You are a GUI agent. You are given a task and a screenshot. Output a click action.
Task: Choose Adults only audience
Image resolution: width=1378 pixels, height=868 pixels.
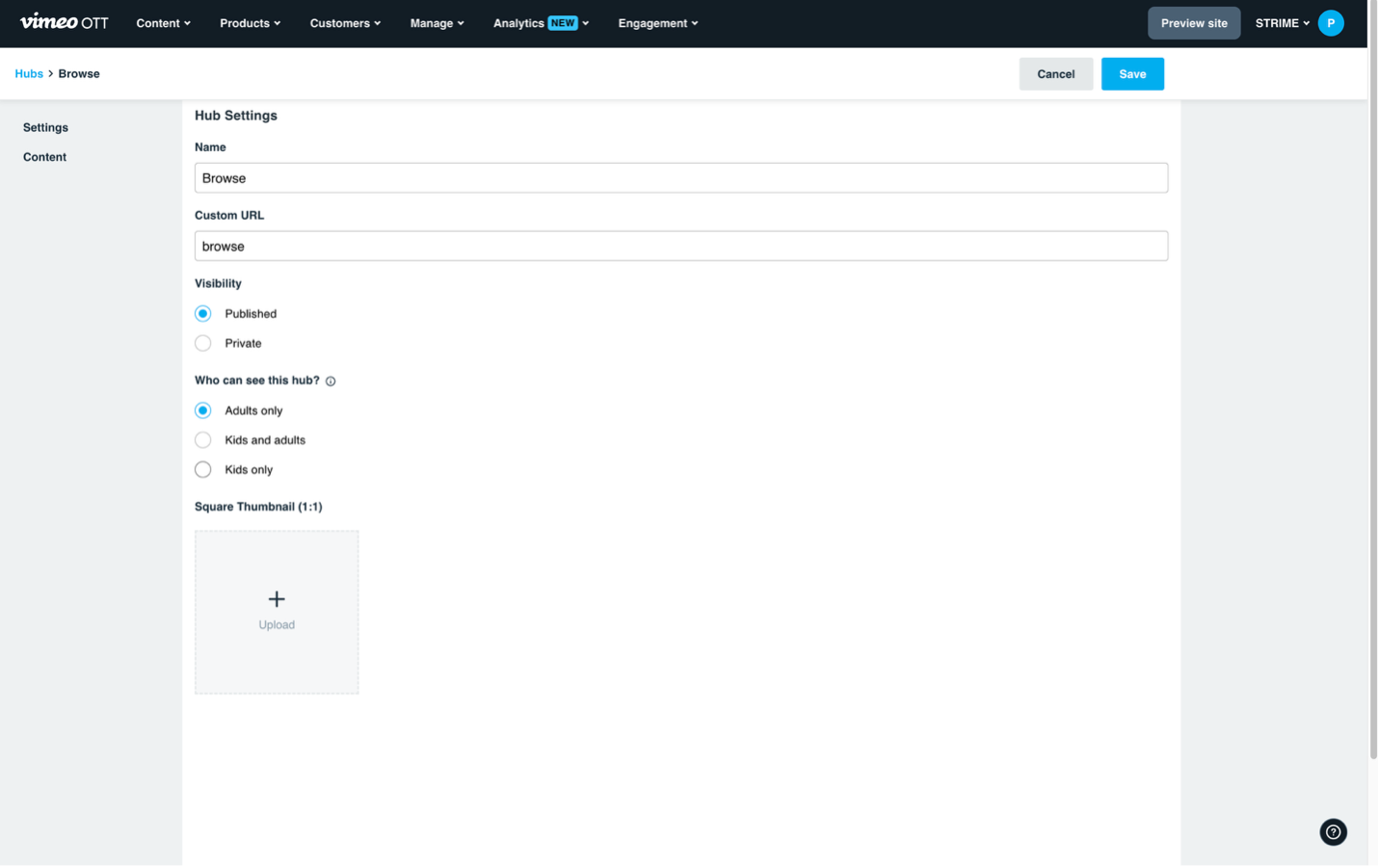coord(203,411)
